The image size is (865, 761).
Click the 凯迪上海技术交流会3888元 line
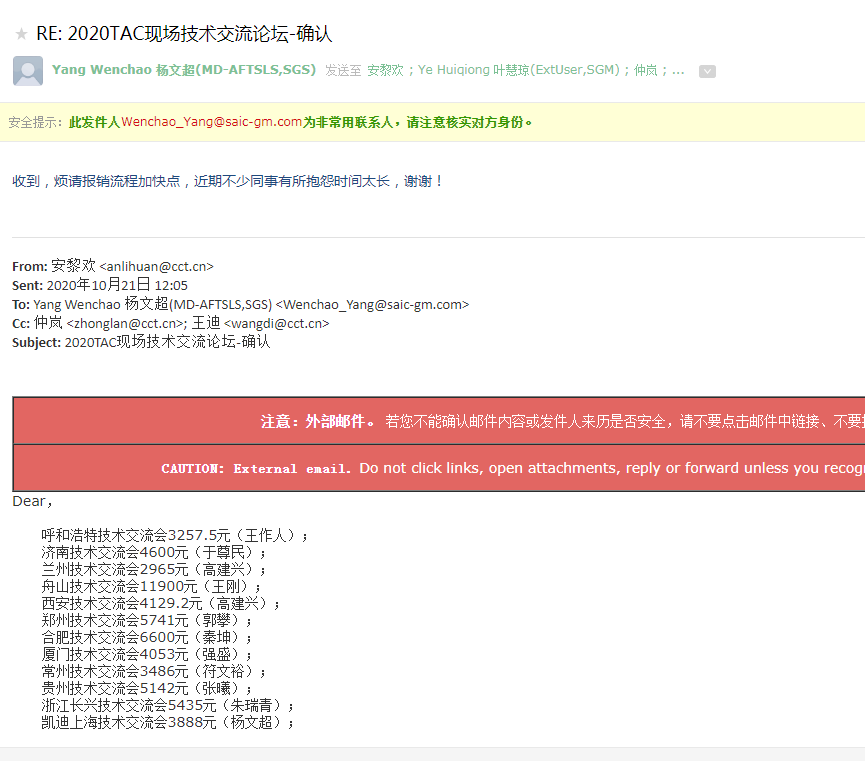[168, 722]
